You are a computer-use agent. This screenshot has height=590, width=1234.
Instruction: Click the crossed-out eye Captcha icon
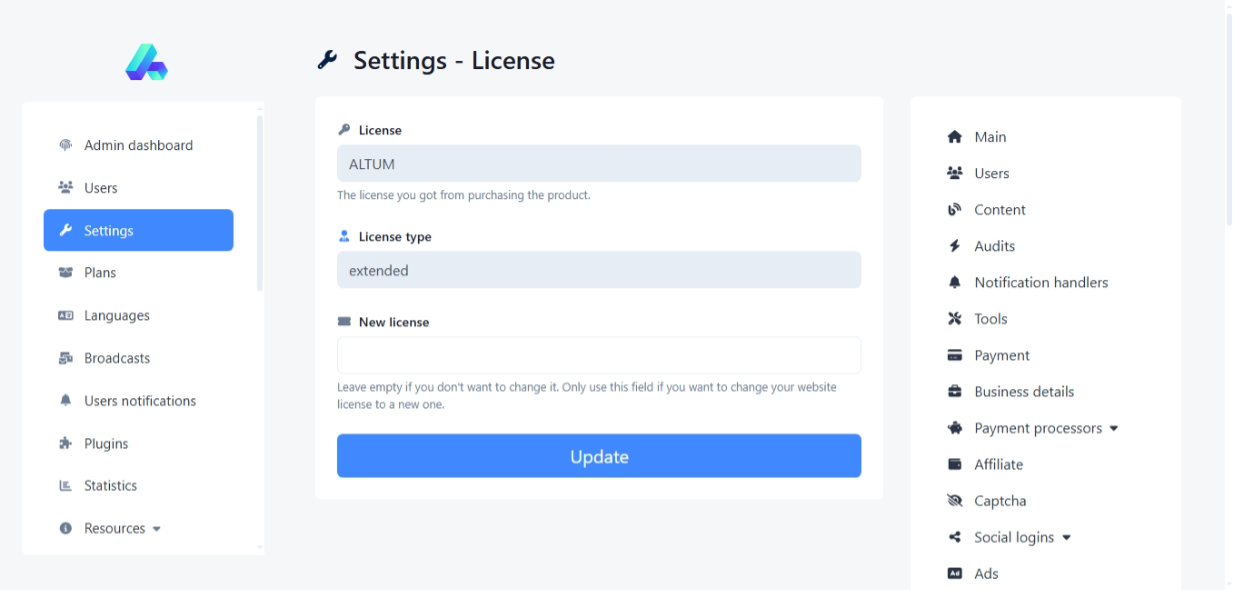click(x=954, y=501)
